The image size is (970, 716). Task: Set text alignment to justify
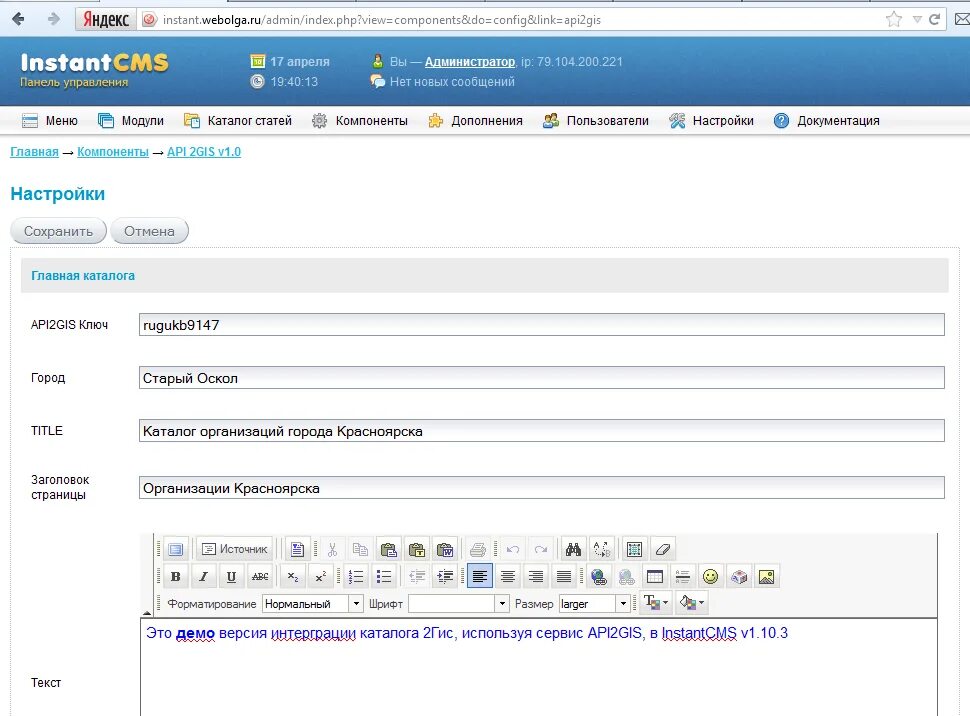click(564, 577)
